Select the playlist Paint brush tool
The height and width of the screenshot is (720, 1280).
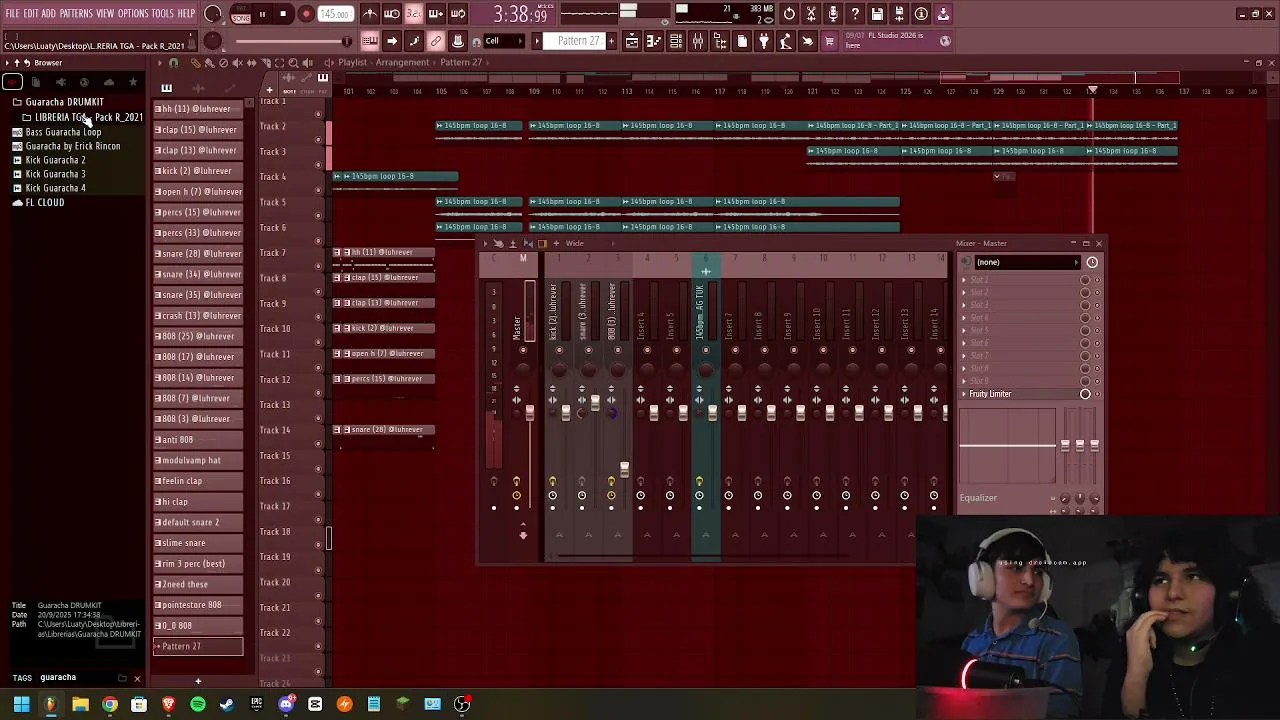pyautogui.click(x=209, y=63)
